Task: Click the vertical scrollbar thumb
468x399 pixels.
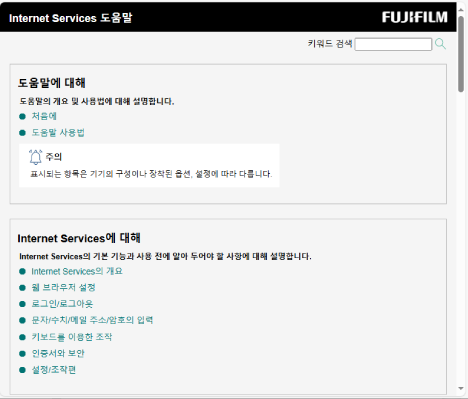Action: (x=461, y=53)
